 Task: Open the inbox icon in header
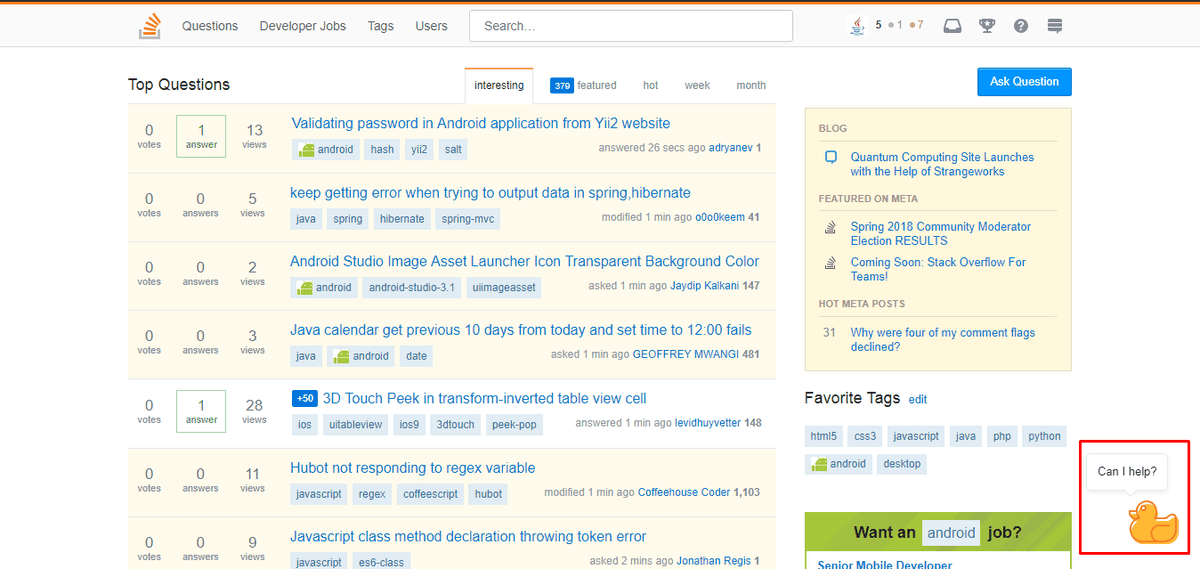952,26
